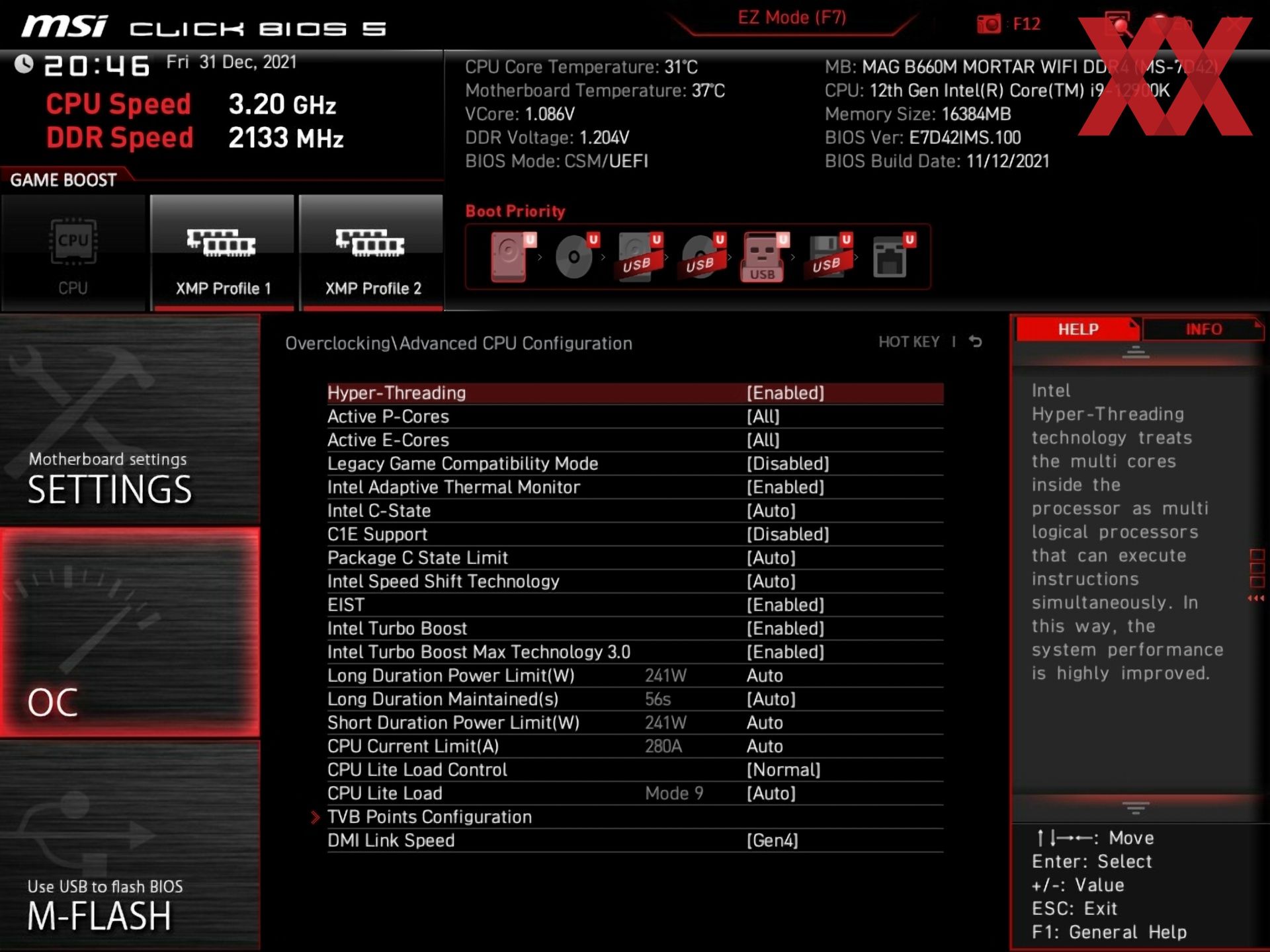
Task: Switch to the INFO tab
Action: point(1204,329)
